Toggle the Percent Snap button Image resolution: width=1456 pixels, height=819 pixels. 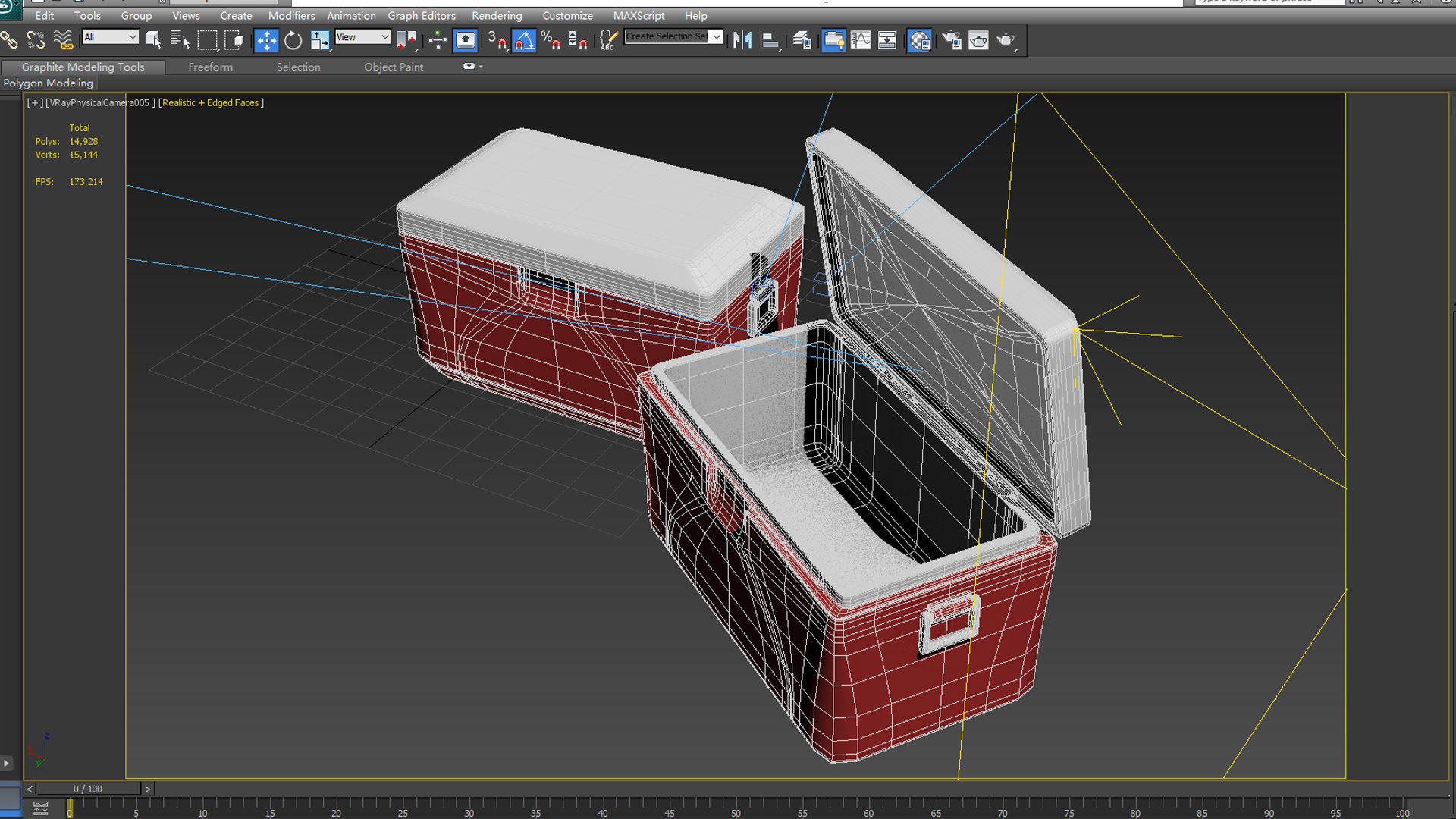551,40
